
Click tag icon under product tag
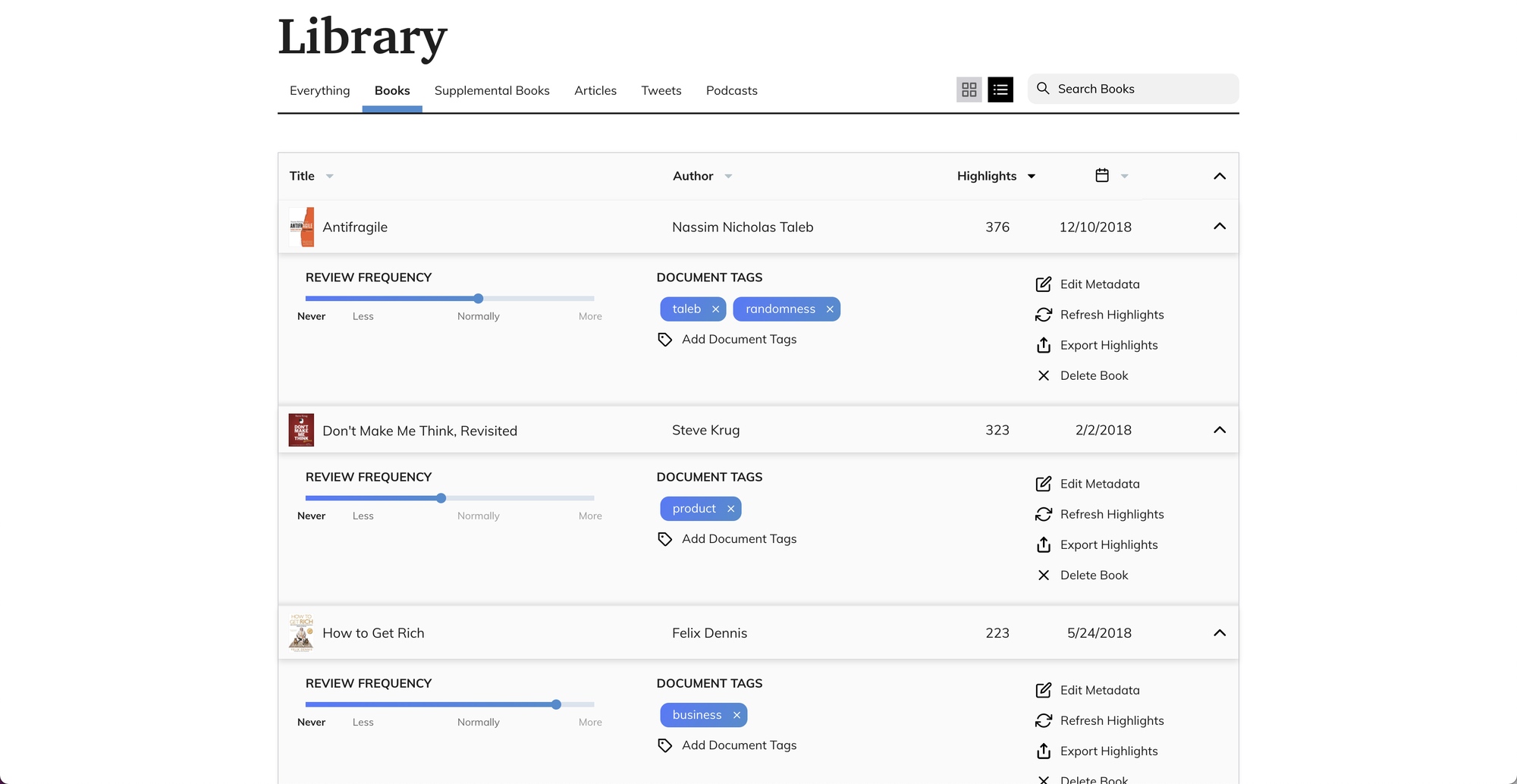[x=665, y=539]
